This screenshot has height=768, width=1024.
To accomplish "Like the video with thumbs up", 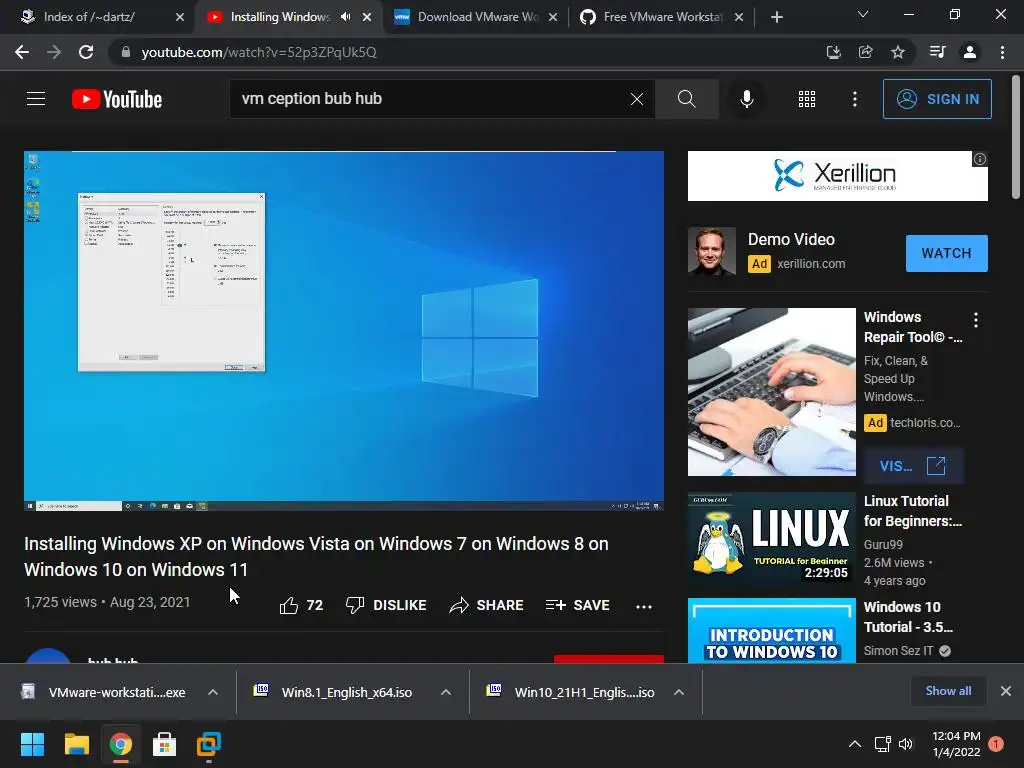I will click(x=301, y=605).
